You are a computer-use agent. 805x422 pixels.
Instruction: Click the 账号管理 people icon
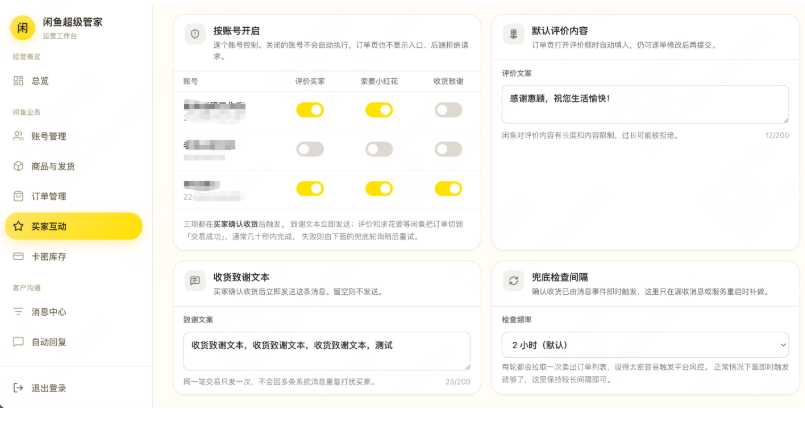pos(18,136)
